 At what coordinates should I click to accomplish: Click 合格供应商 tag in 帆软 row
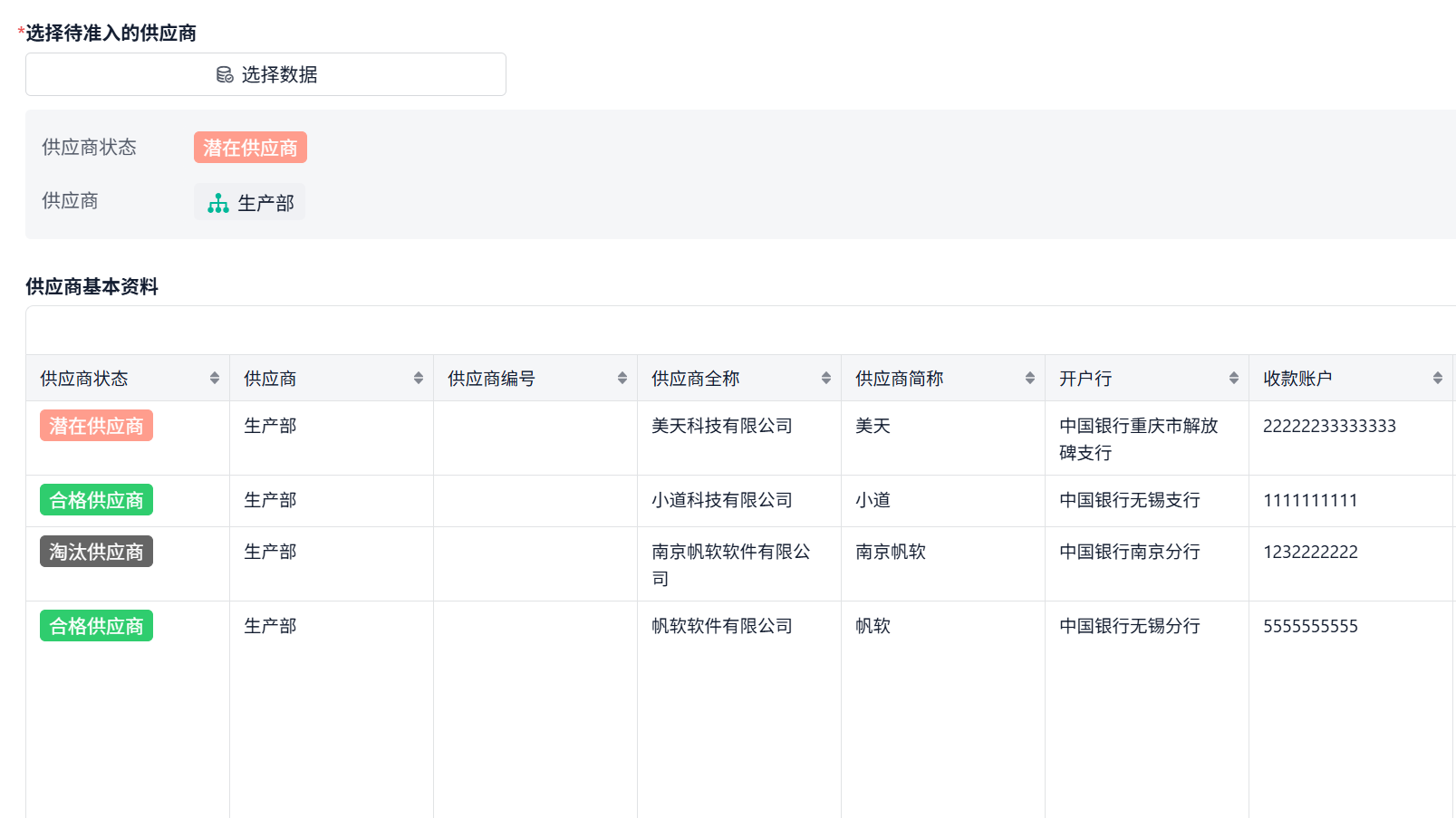[96, 626]
